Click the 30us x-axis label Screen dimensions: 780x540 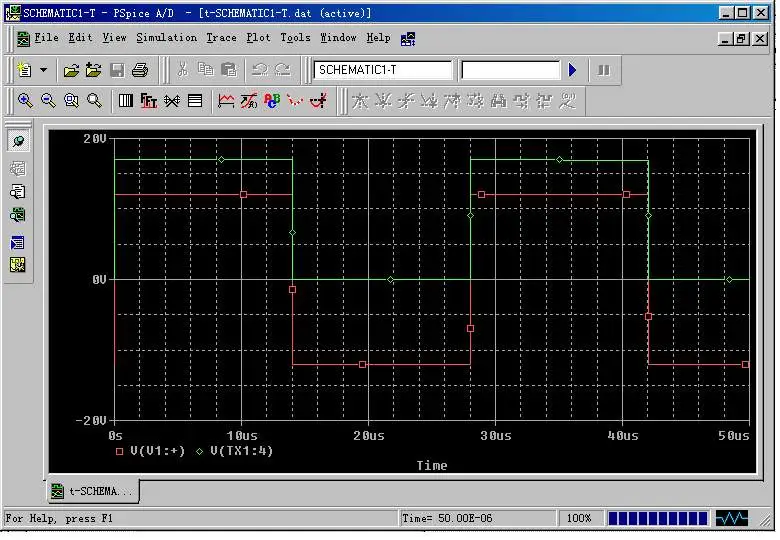(495, 436)
